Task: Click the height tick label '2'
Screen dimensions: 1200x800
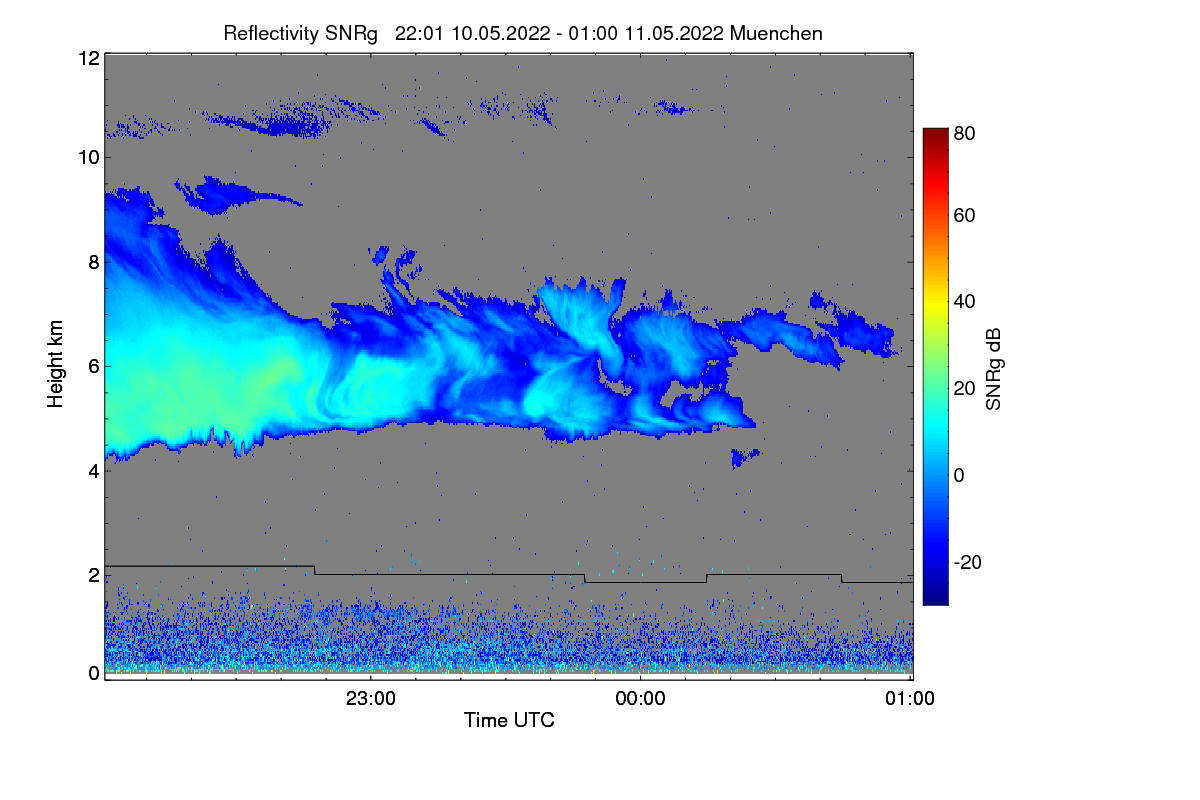Action: (93, 575)
